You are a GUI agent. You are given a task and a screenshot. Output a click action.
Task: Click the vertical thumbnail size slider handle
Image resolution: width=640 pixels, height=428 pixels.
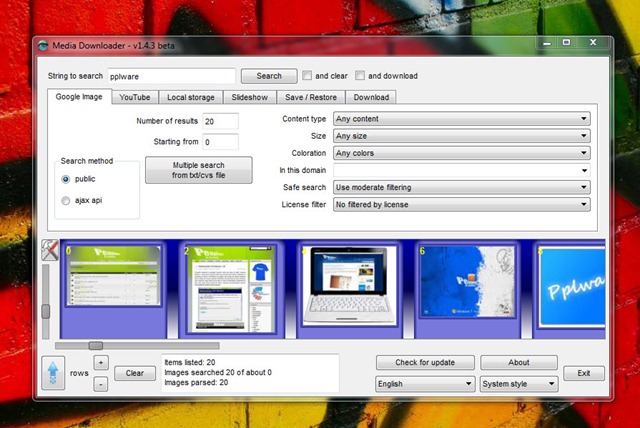click(46, 311)
